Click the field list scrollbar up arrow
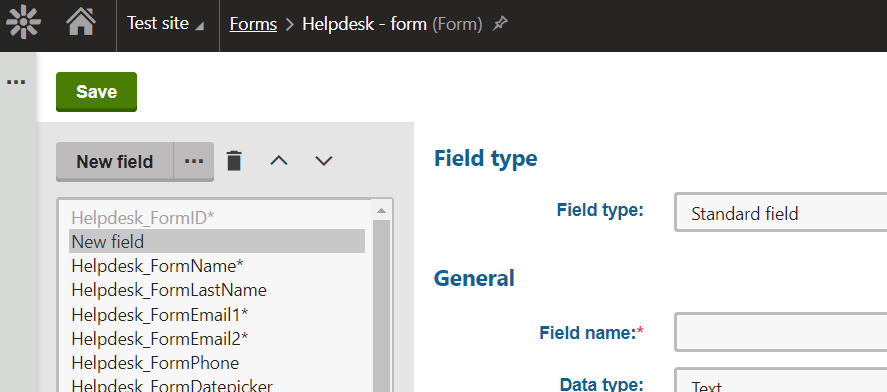 pos(381,211)
